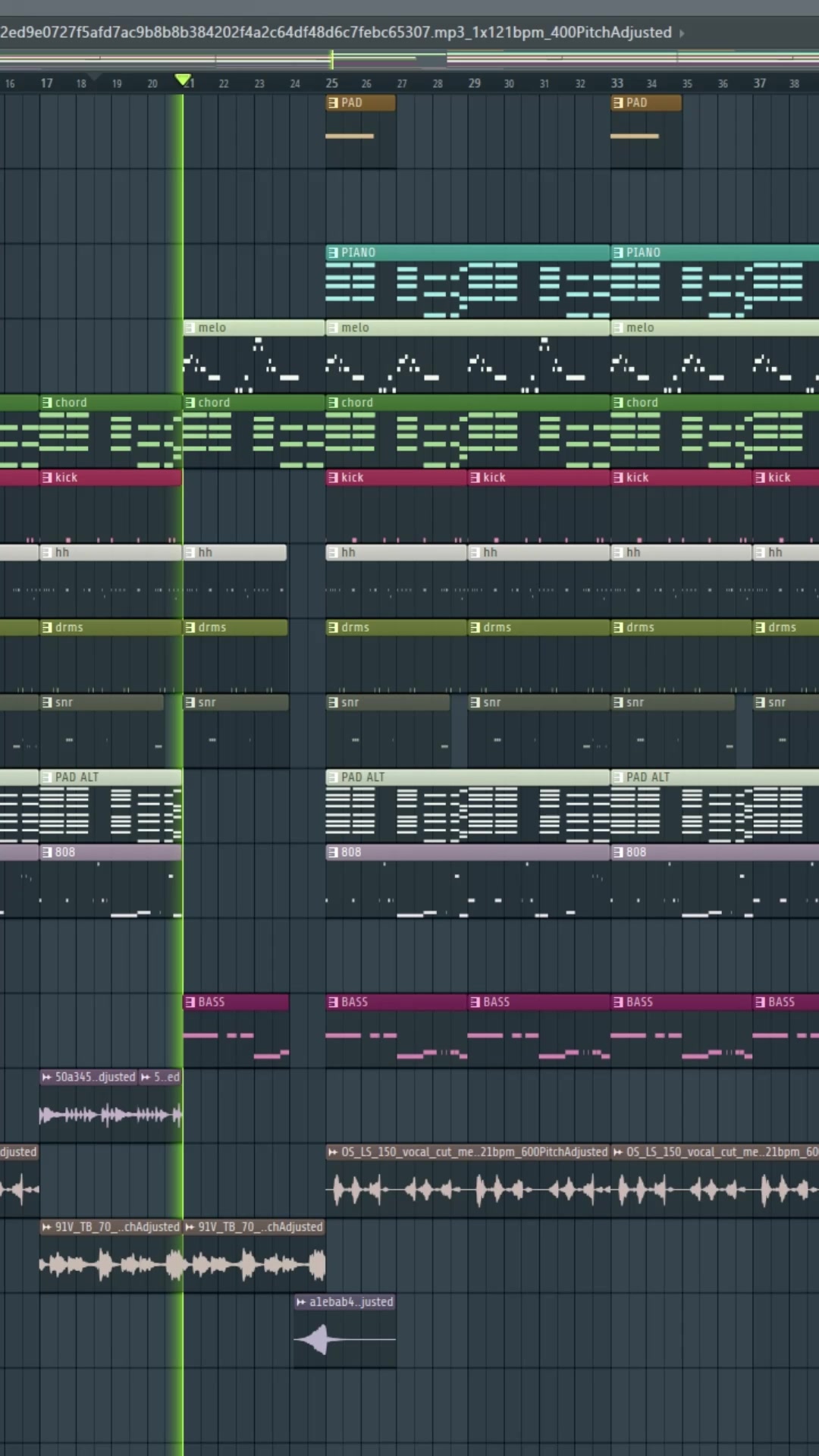Open menu icon of PAD clip at bar 33
The width and height of the screenshot is (819, 1456).
click(618, 102)
